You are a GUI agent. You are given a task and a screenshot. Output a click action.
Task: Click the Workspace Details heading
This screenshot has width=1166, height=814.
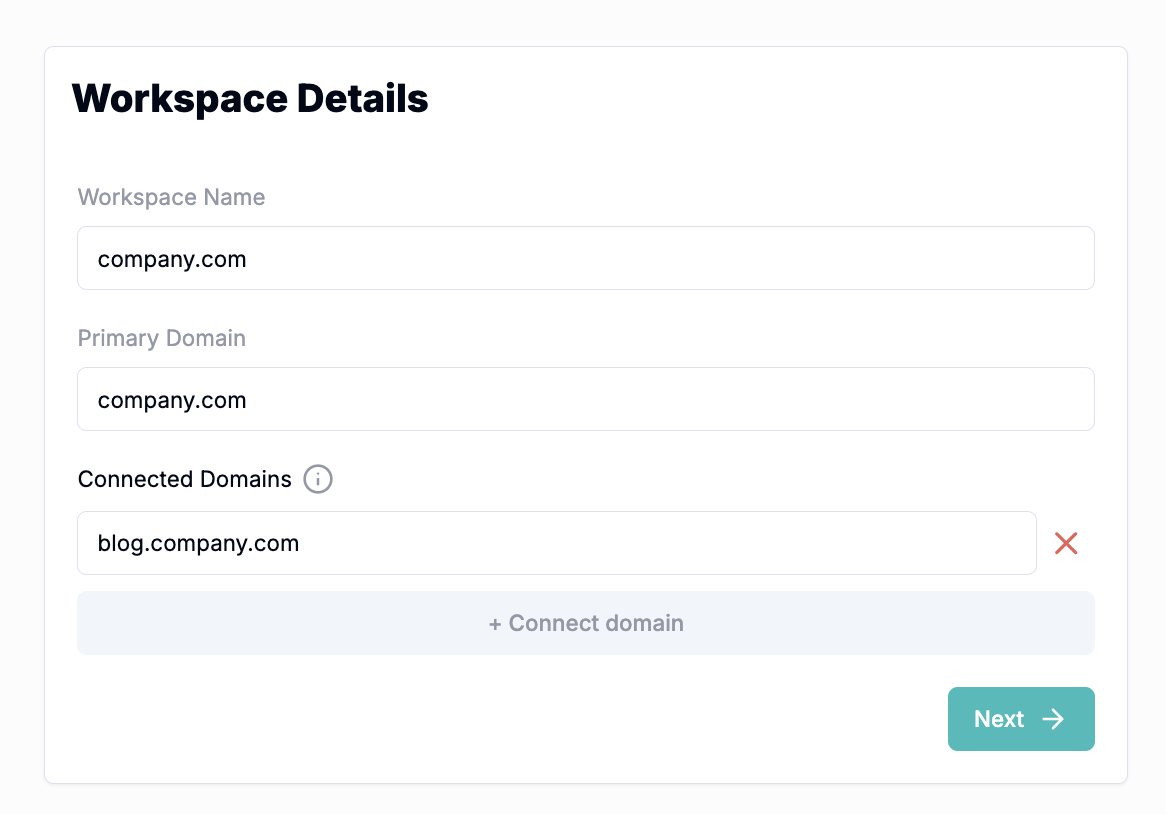(250, 99)
